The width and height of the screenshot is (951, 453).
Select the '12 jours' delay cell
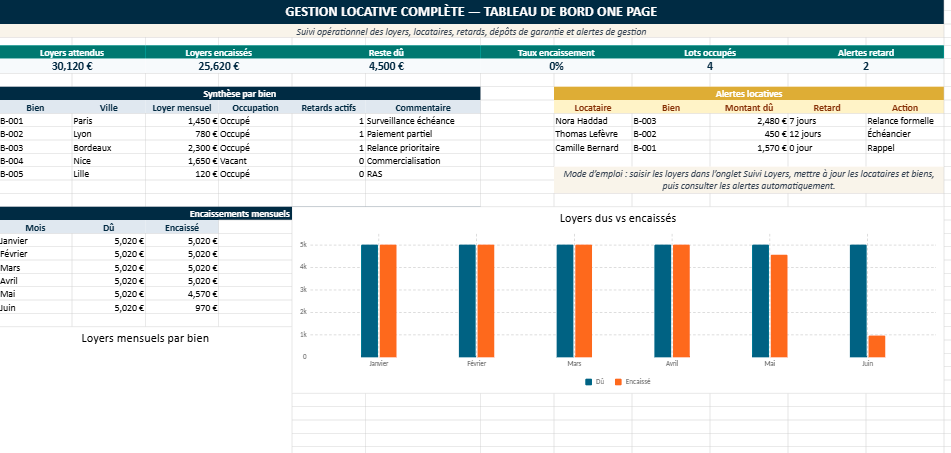tap(827, 134)
